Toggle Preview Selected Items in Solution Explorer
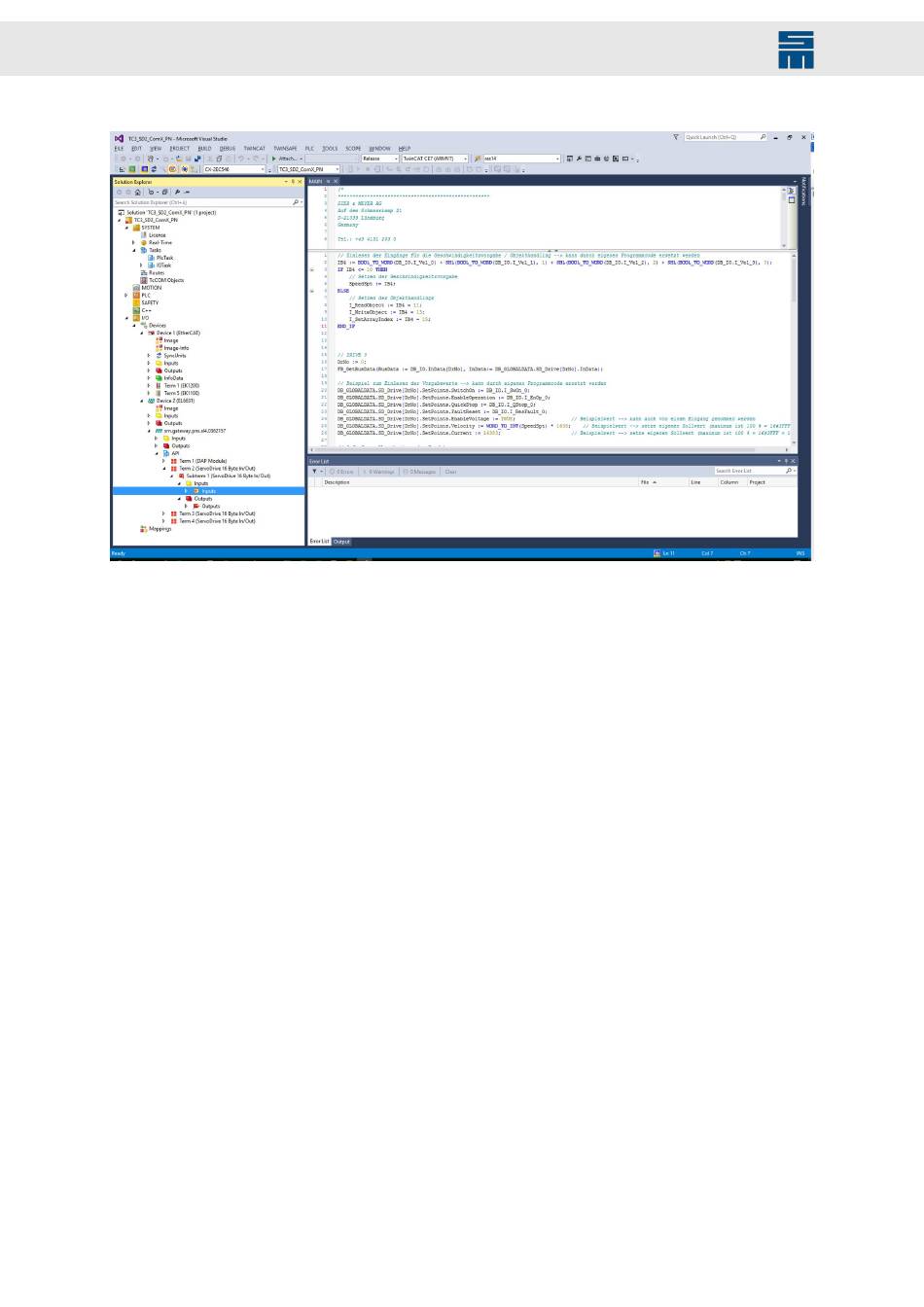924x1307 pixels. pos(187,192)
